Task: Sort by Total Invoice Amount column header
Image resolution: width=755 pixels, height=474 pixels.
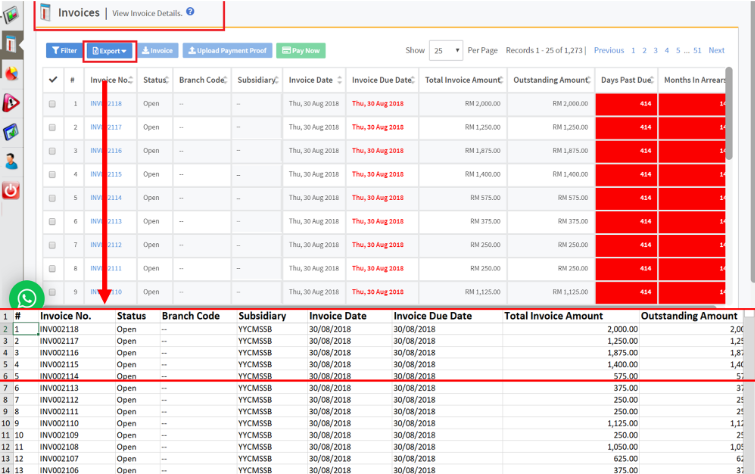Action: click(463, 80)
